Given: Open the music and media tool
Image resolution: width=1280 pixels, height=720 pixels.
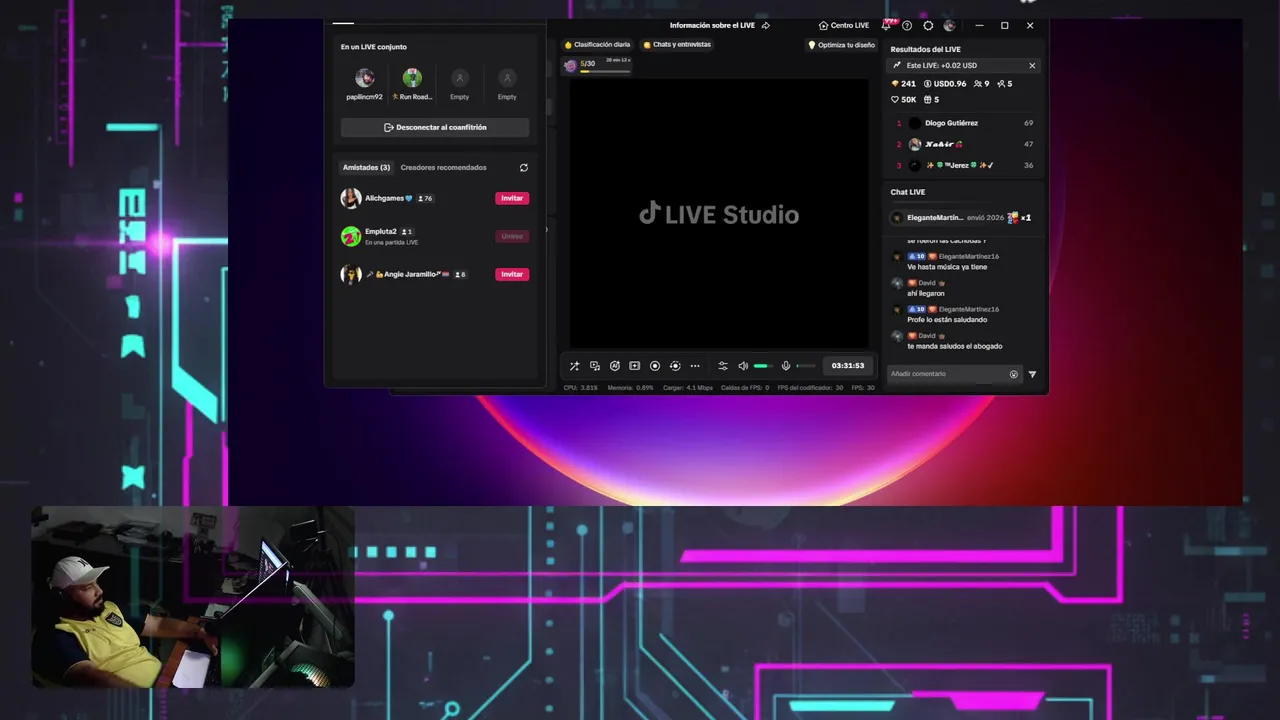Looking at the screenshot, I should point(595,366).
